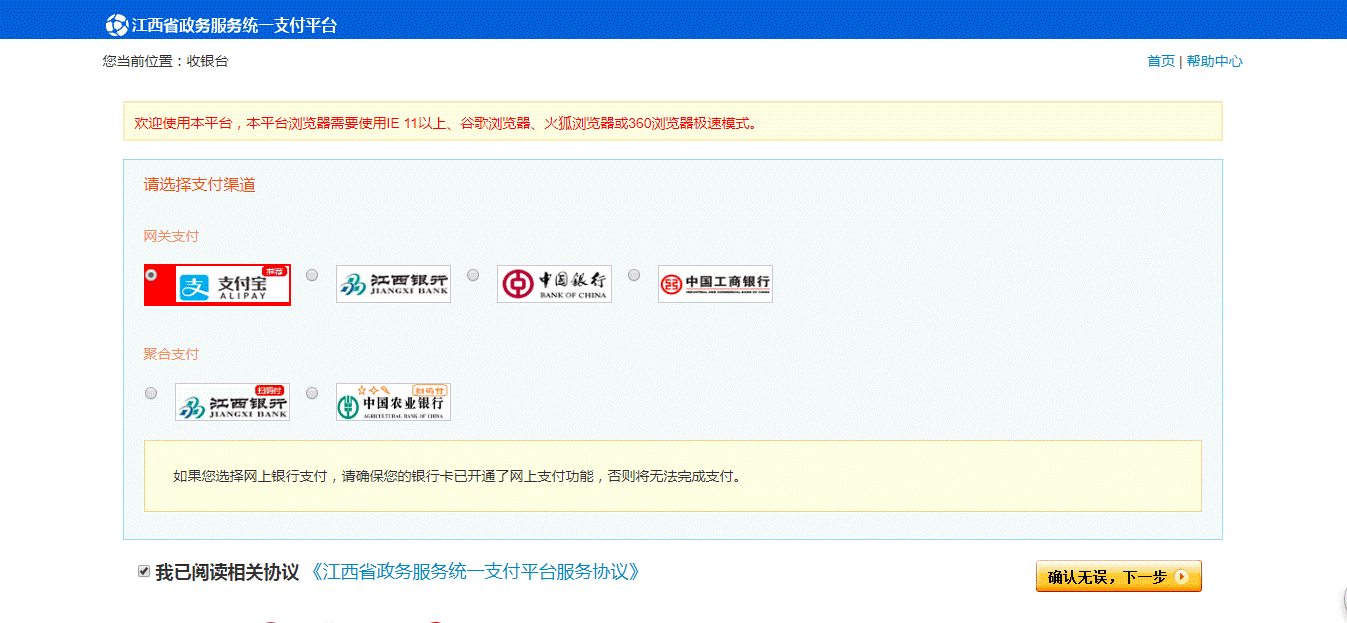
Task: Click the 聚合支付 section label
Action: coord(171,354)
